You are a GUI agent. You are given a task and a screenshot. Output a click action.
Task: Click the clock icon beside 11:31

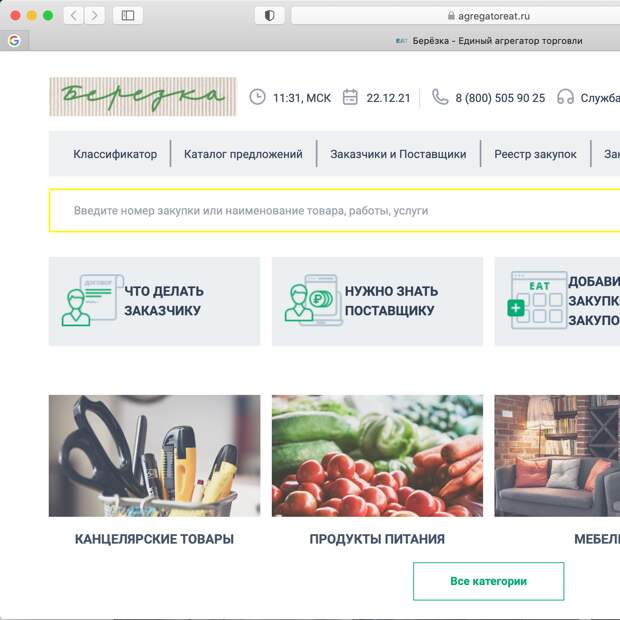point(257,97)
